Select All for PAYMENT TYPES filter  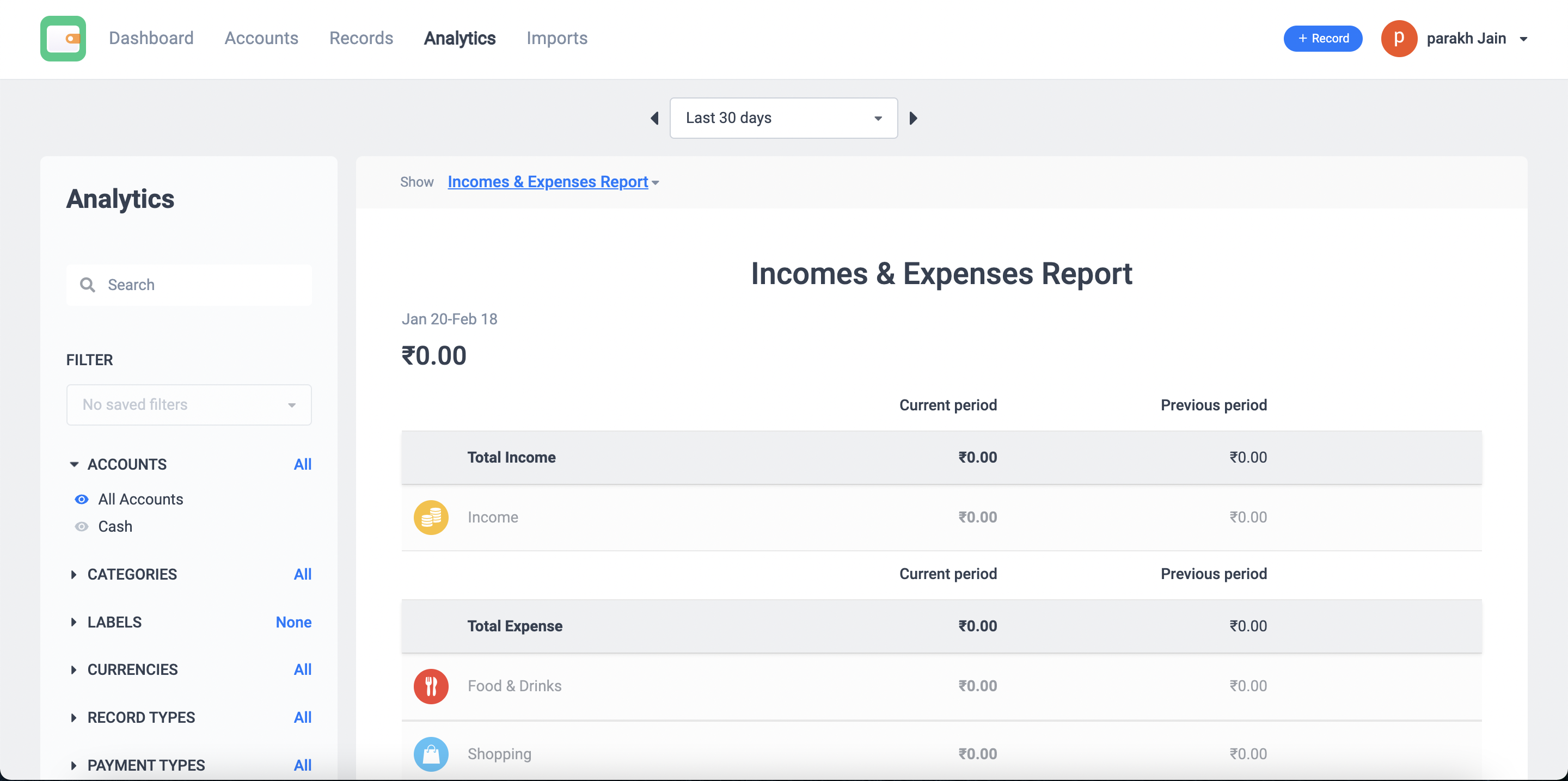point(303,765)
